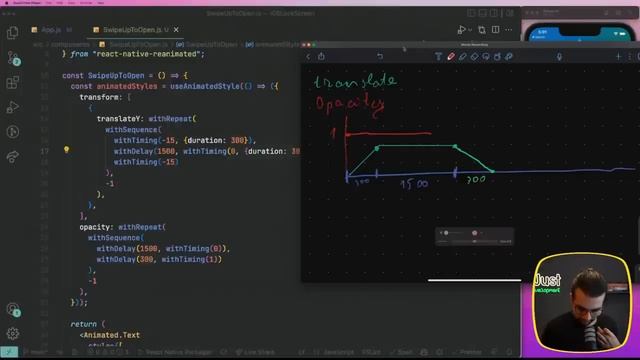
Task: Select the link tool in the notes toolbar
Action: tap(509, 56)
